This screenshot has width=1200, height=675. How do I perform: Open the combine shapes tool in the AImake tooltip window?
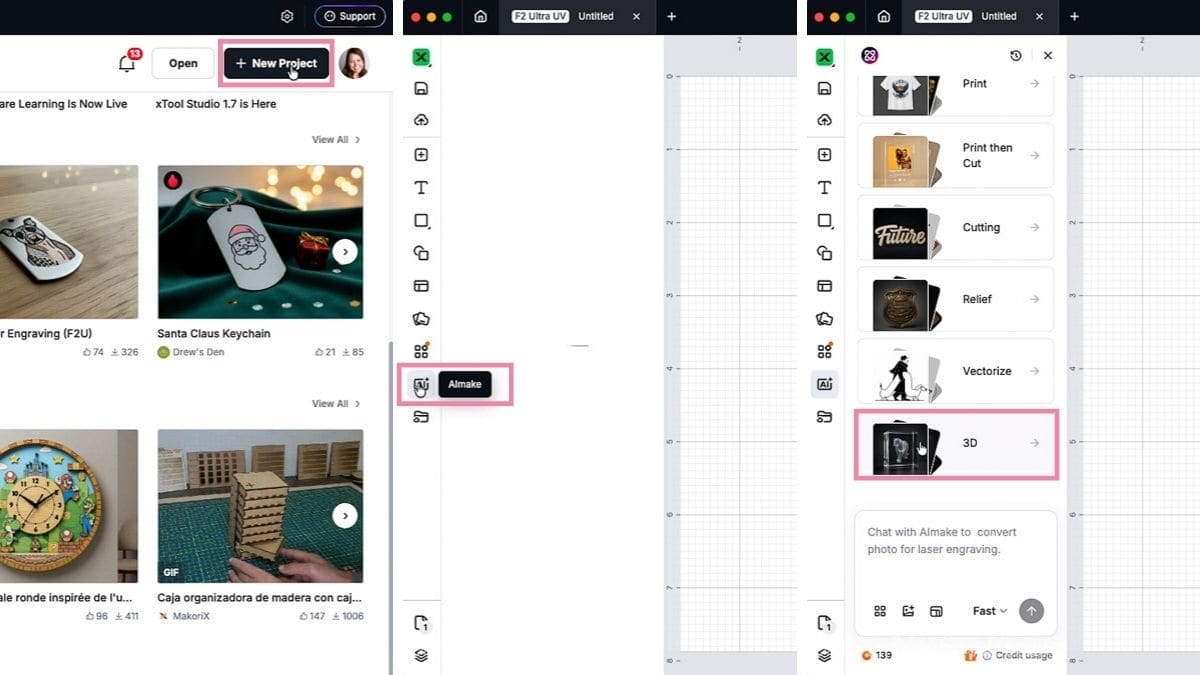(421, 253)
